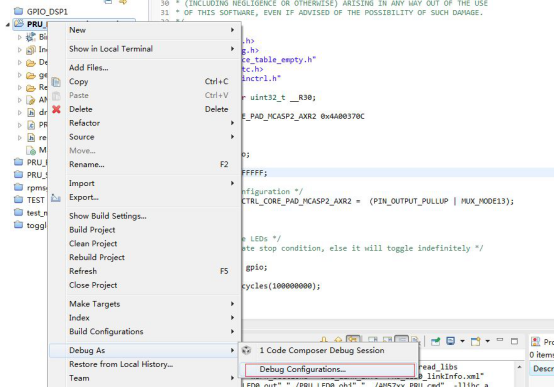Expand the Binaries node in project tree
The image size is (554, 387).
tap(20, 37)
